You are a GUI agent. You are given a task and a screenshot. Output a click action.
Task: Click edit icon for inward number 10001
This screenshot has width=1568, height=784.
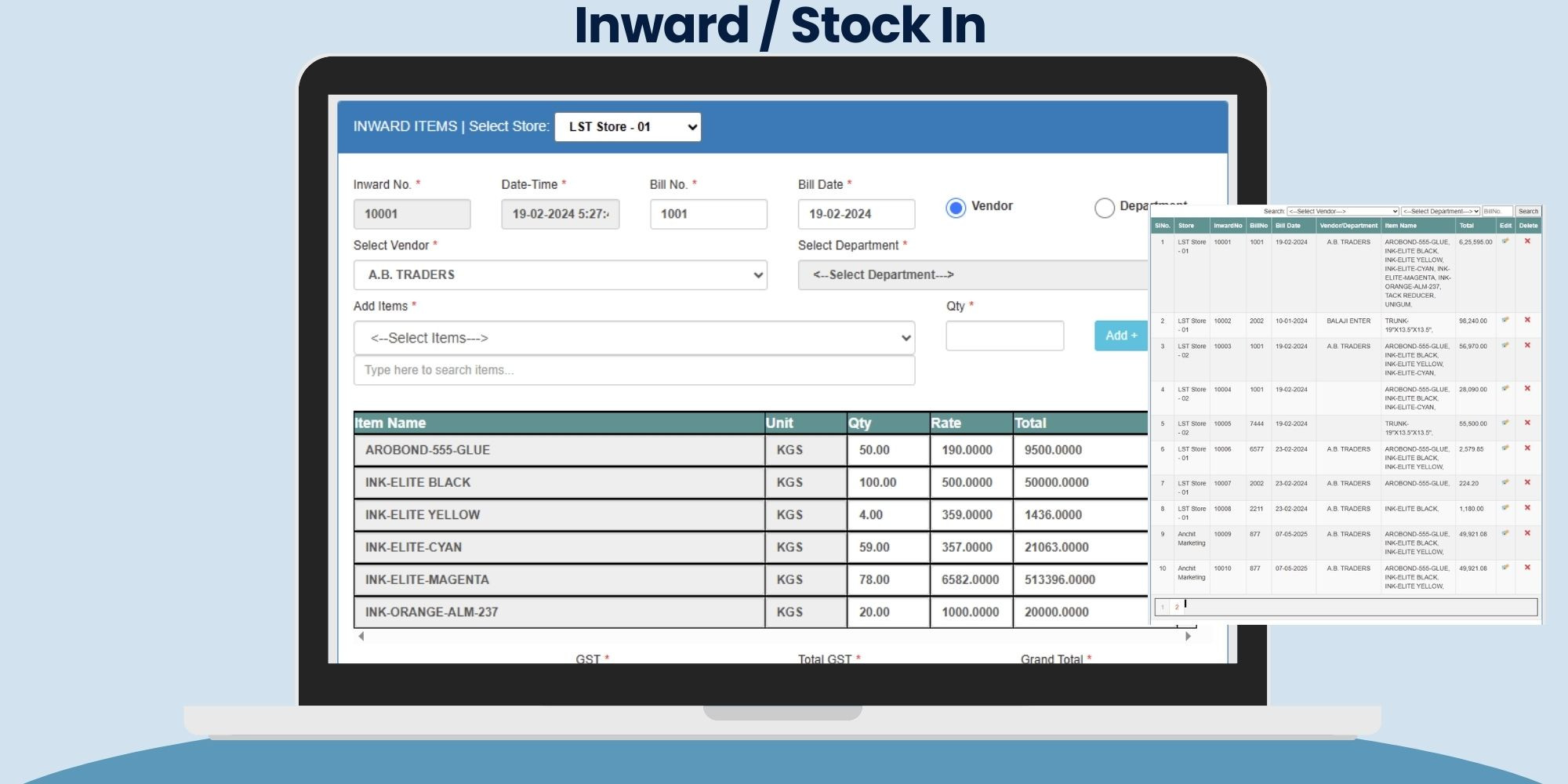1504,241
